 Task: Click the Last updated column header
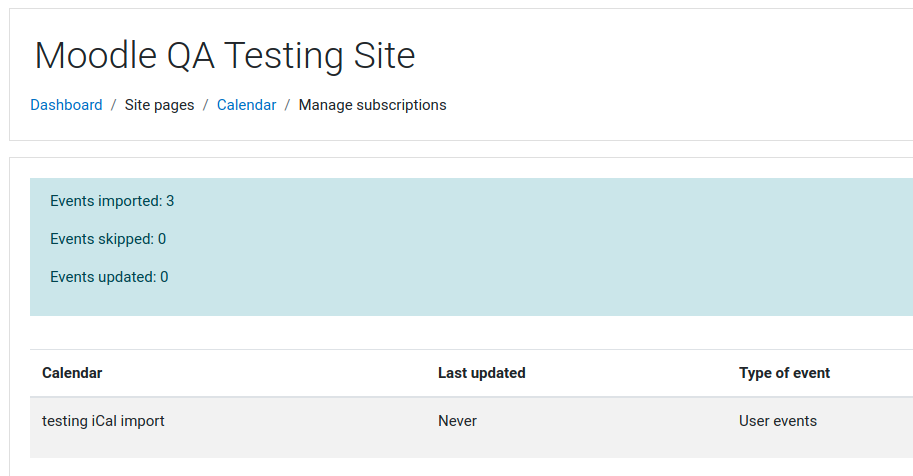tap(482, 373)
